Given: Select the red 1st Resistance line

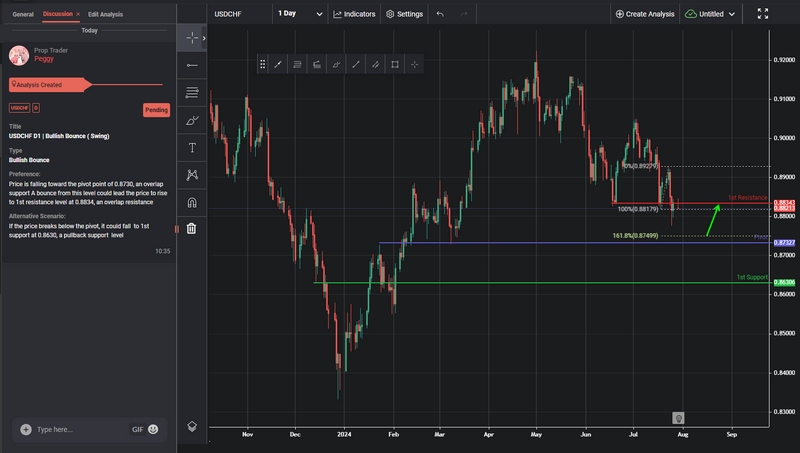Looking at the screenshot, I should (691, 204).
